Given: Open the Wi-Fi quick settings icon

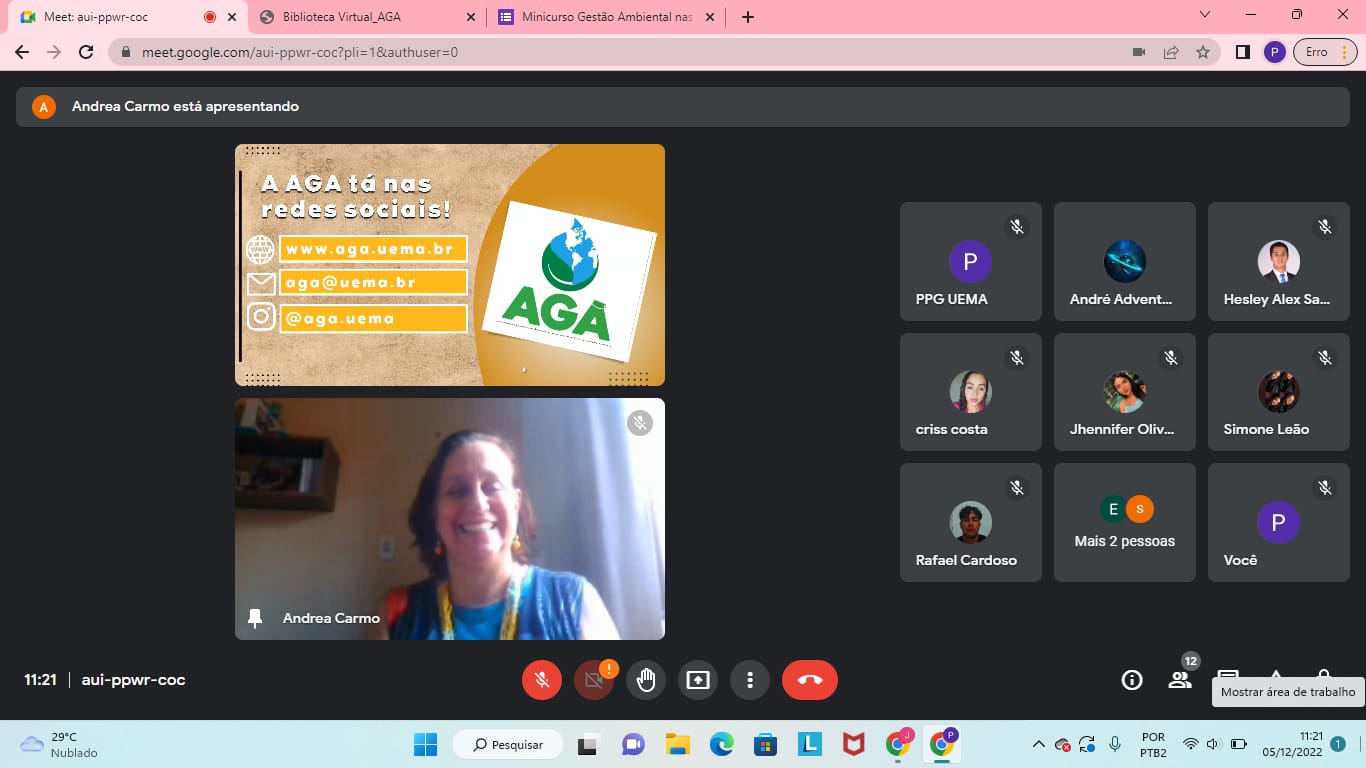Looking at the screenshot, I should (1190, 744).
